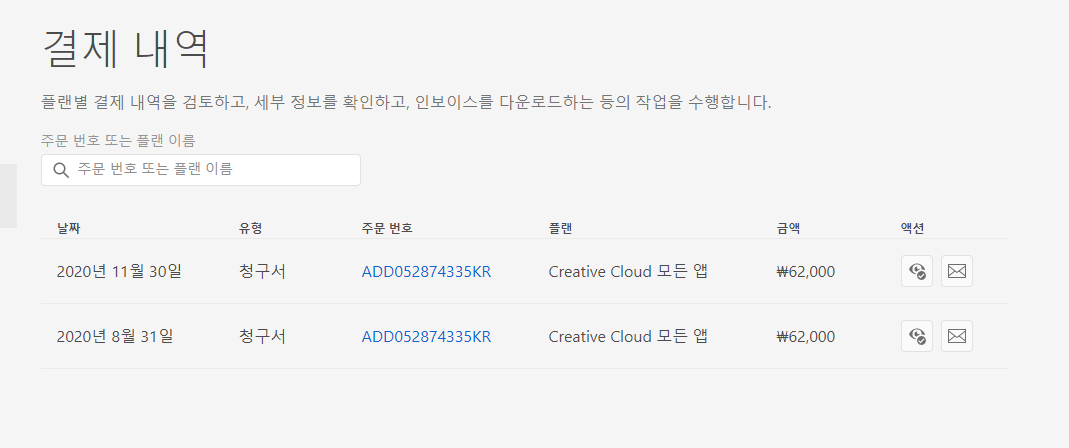Select the date cell 2020년 11월 30일

(119, 272)
